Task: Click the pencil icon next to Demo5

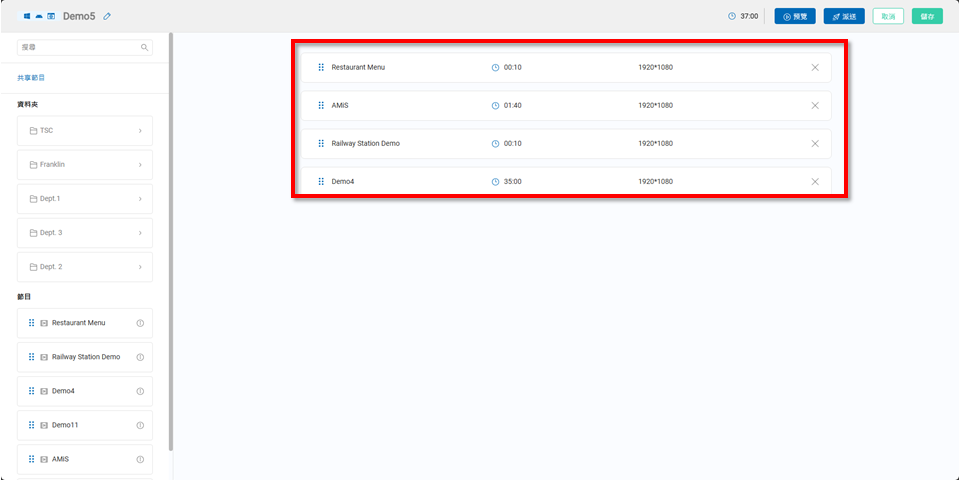Action: pyautogui.click(x=108, y=16)
